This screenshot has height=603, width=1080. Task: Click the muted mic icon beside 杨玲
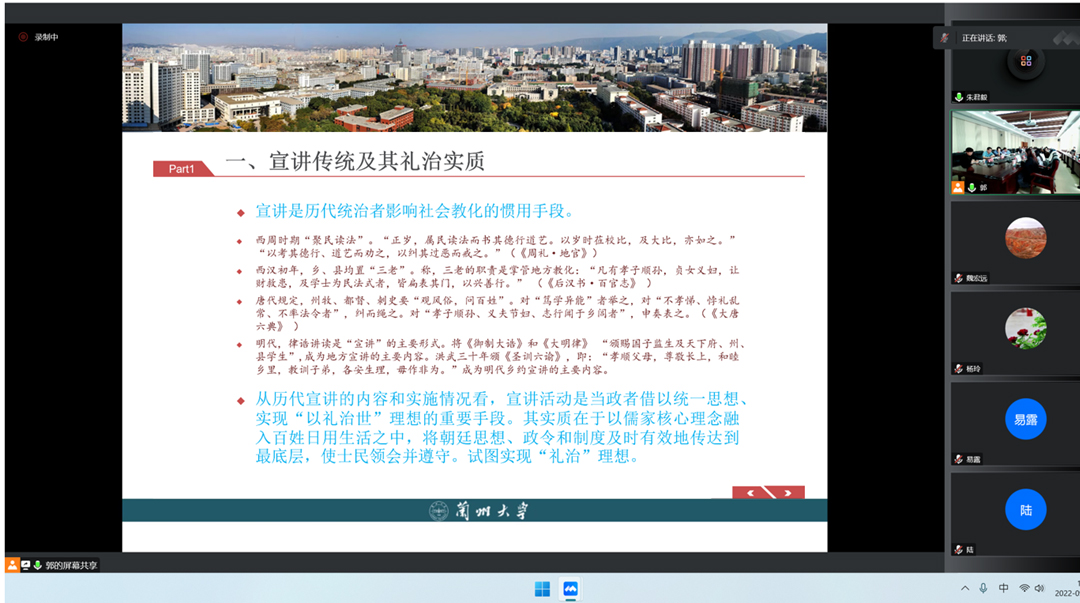(x=958, y=369)
